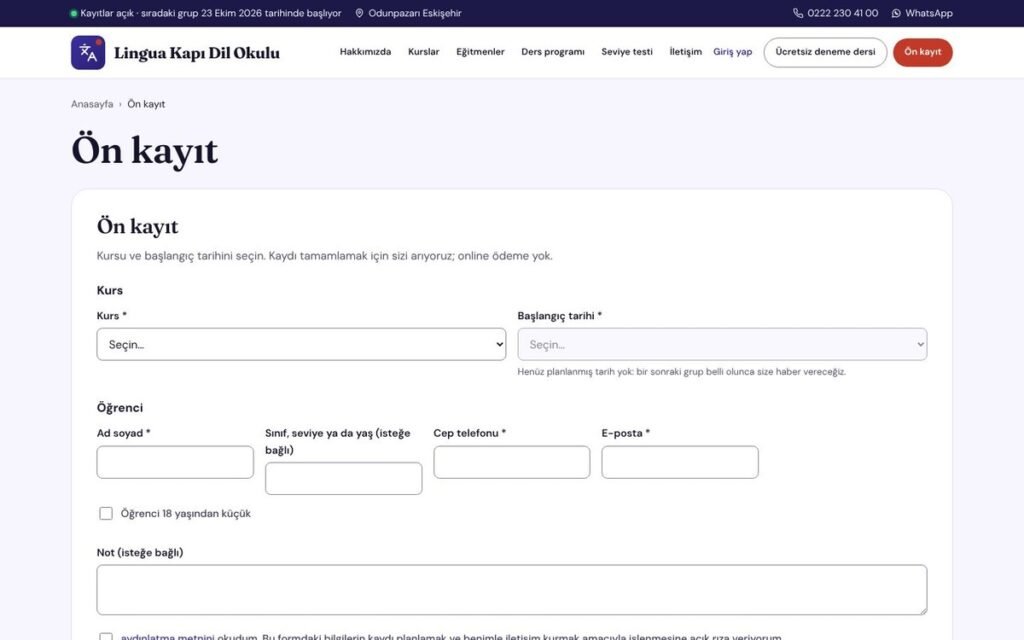Viewport: 1024px width, 640px height.
Task: Focus the E-posta input field
Action: pos(680,462)
